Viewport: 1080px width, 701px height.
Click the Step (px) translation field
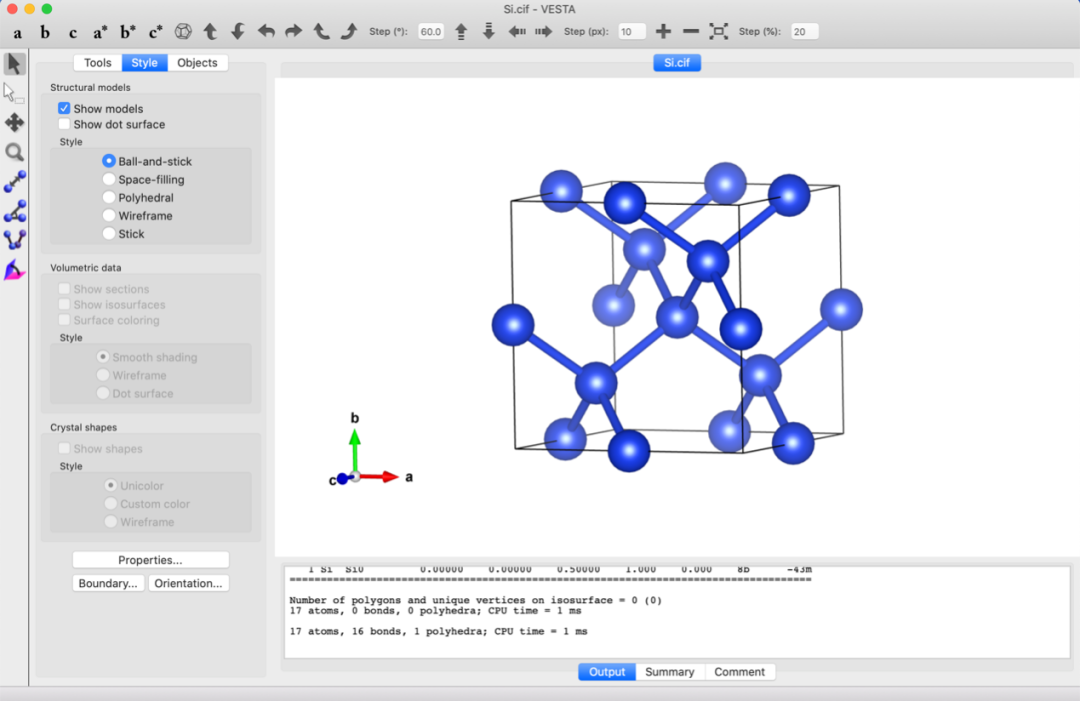632,32
